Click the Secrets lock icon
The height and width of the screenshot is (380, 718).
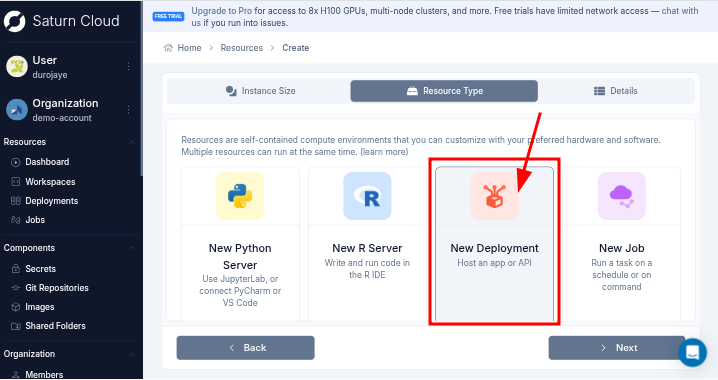(16, 269)
